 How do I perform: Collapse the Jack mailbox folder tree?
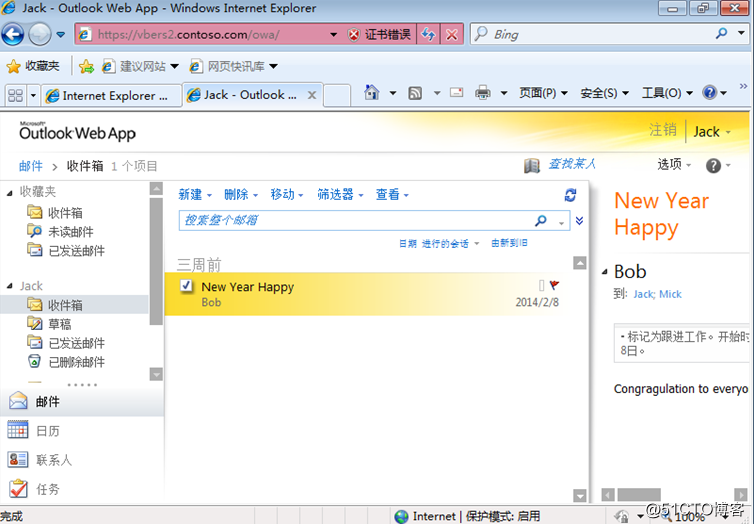coord(10,286)
